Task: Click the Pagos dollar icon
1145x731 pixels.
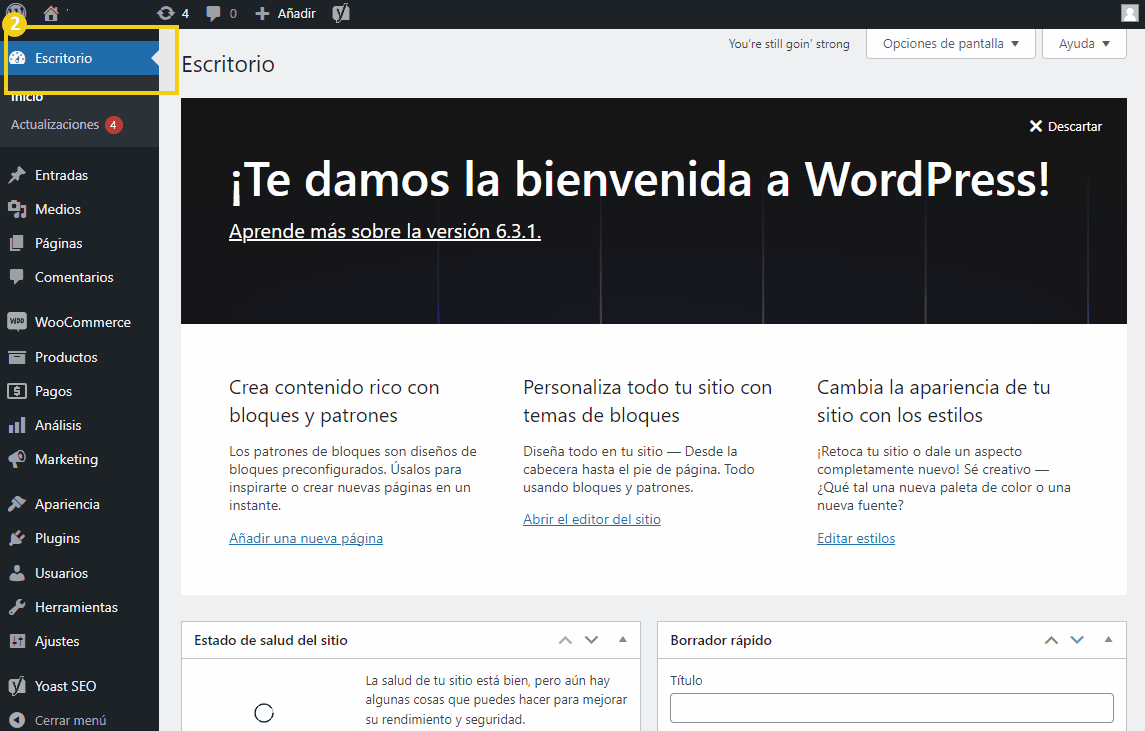Action: point(17,391)
